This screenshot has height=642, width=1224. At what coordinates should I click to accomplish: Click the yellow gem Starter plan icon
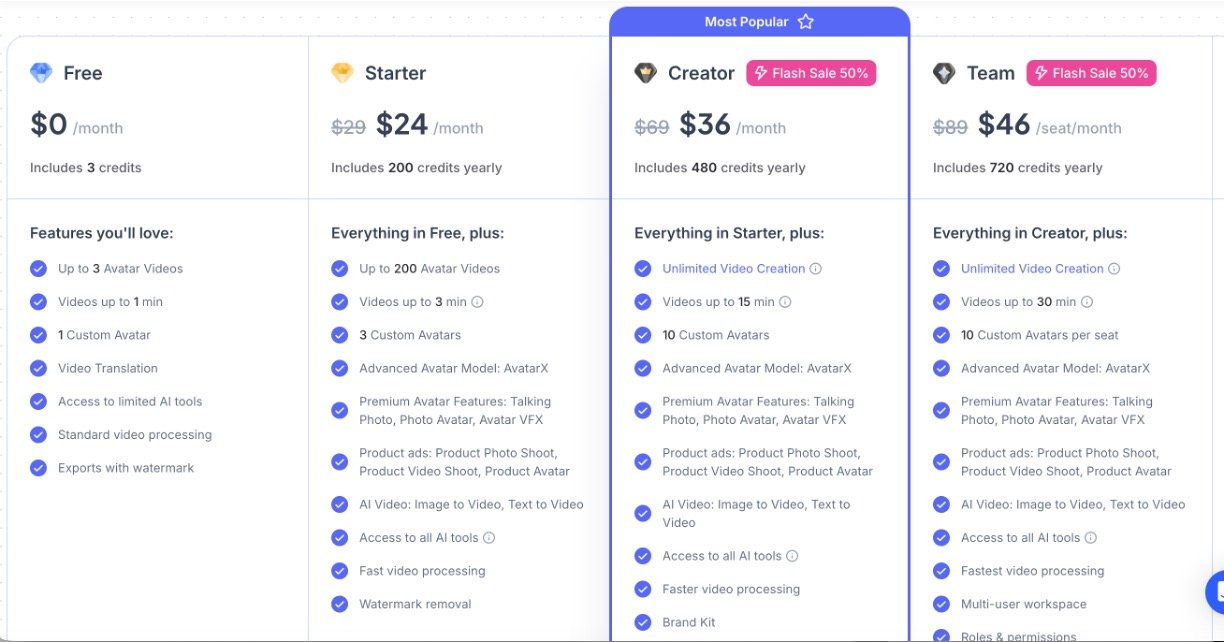coord(342,73)
